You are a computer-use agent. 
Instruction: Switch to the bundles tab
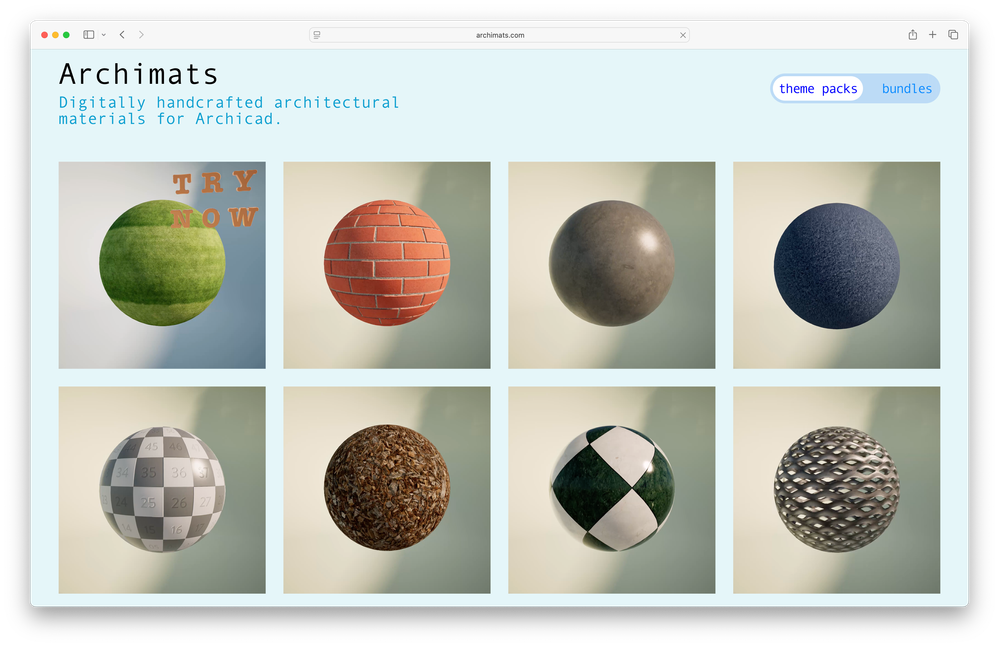point(907,89)
